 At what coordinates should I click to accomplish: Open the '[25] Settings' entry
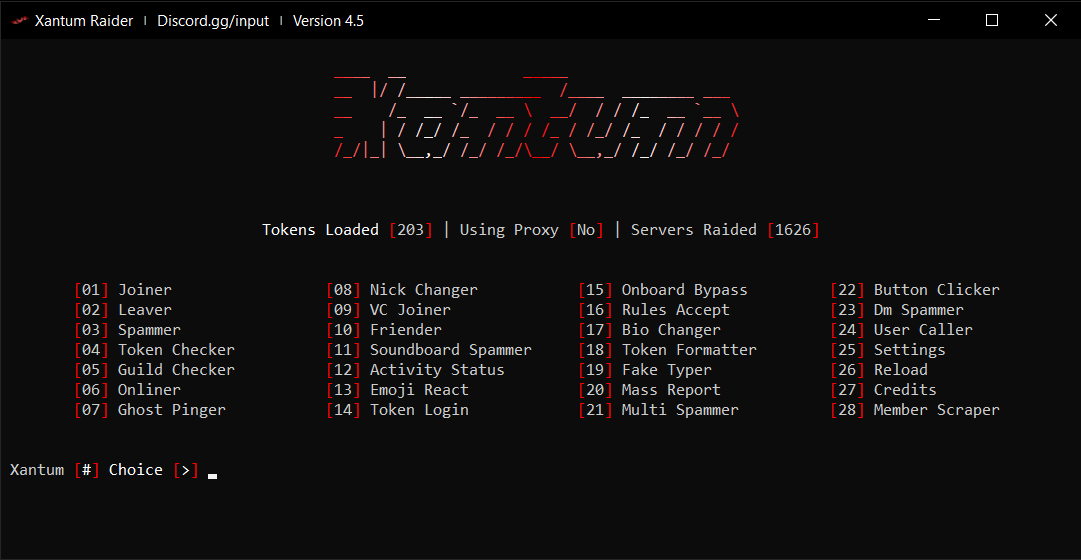(x=888, y=350)
